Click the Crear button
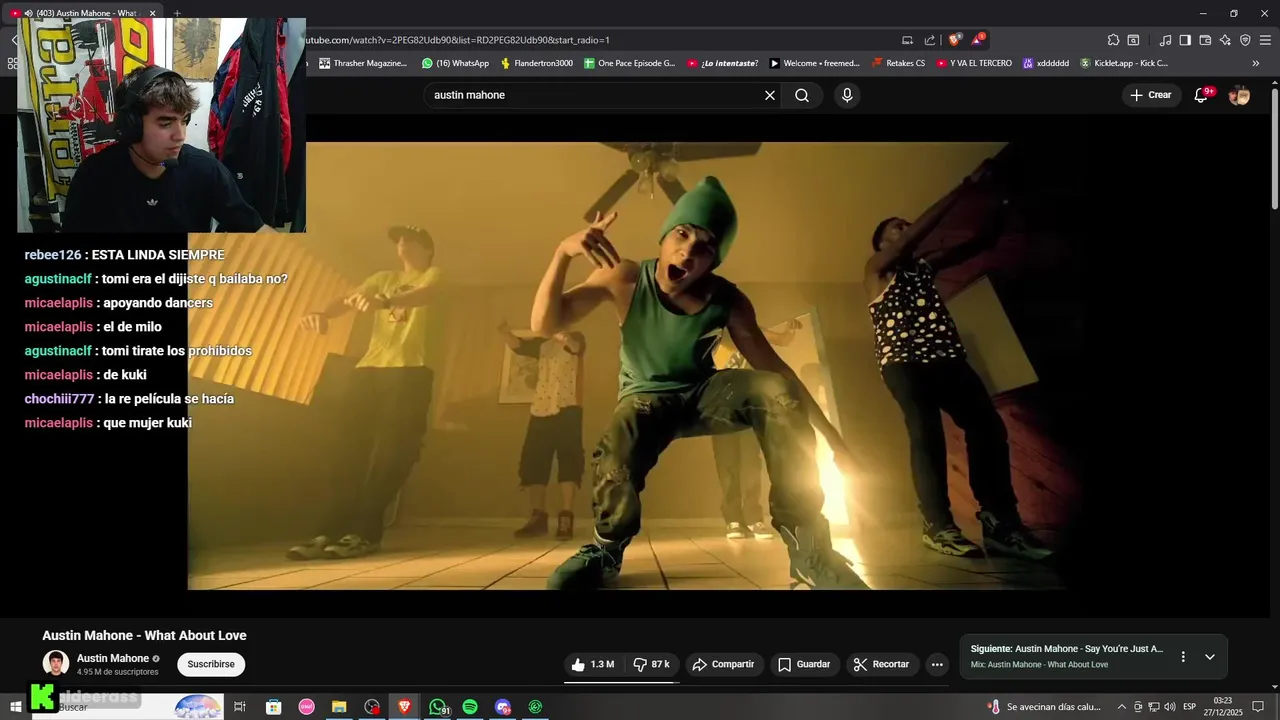Viewport: 1280px width, 720px height. tap(1151, 95)
